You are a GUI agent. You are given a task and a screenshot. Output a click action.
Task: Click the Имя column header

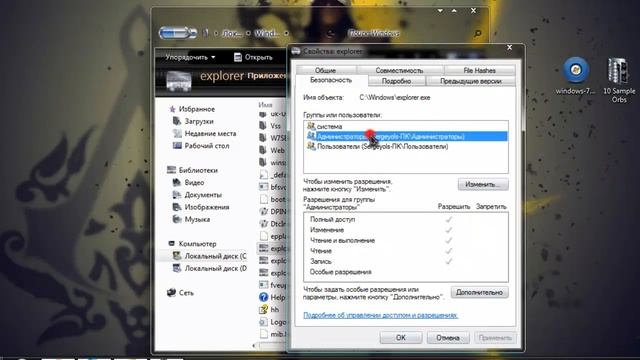265,105
